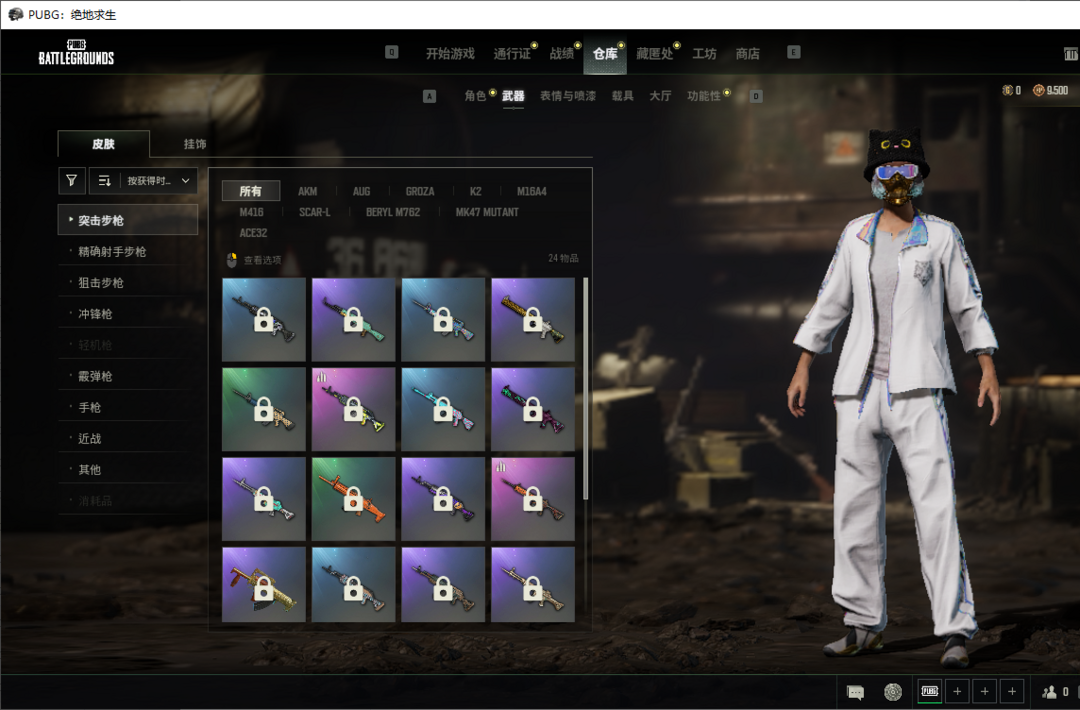Open the 战绩 menu
The height and width of the screenshot is (710, 1080).
pyautogui.click(x=561, y=54)
